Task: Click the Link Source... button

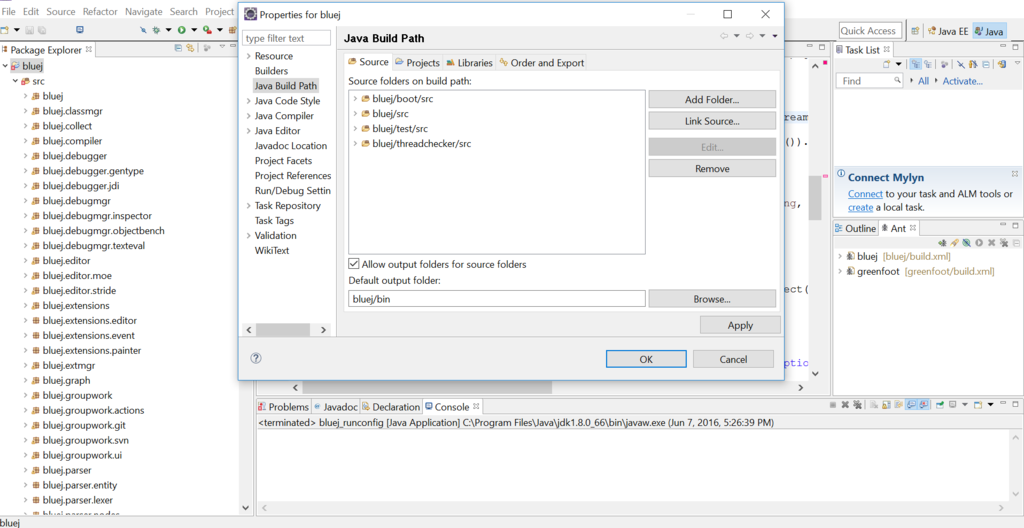Action: click(x=712, y=121)
